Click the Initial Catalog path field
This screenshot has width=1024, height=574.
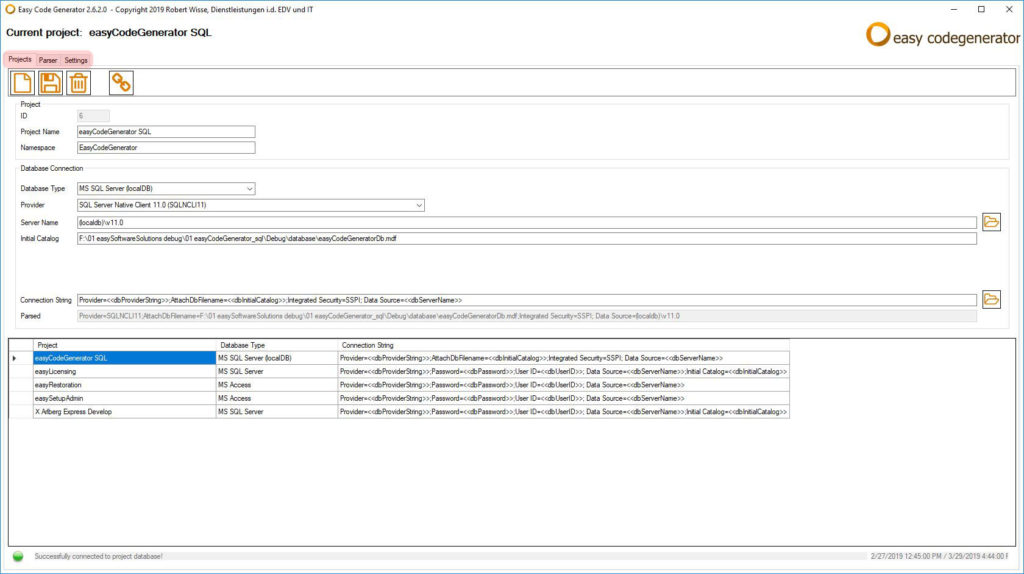[x=526, y=238]
